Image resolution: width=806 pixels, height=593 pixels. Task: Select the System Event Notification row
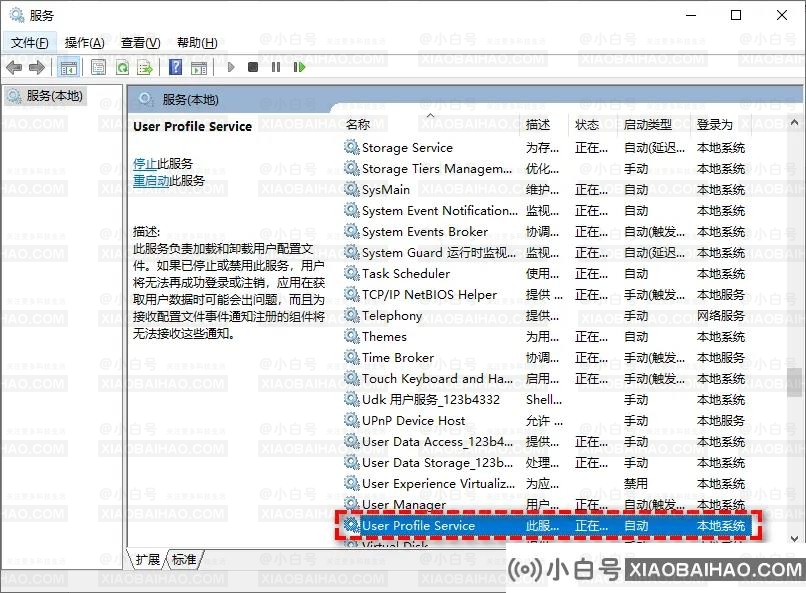(545, 211)
